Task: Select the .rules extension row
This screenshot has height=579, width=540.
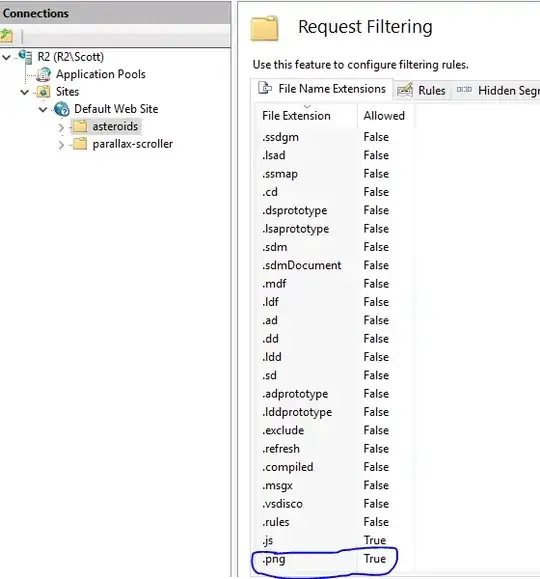Action: tap(334, 522)
